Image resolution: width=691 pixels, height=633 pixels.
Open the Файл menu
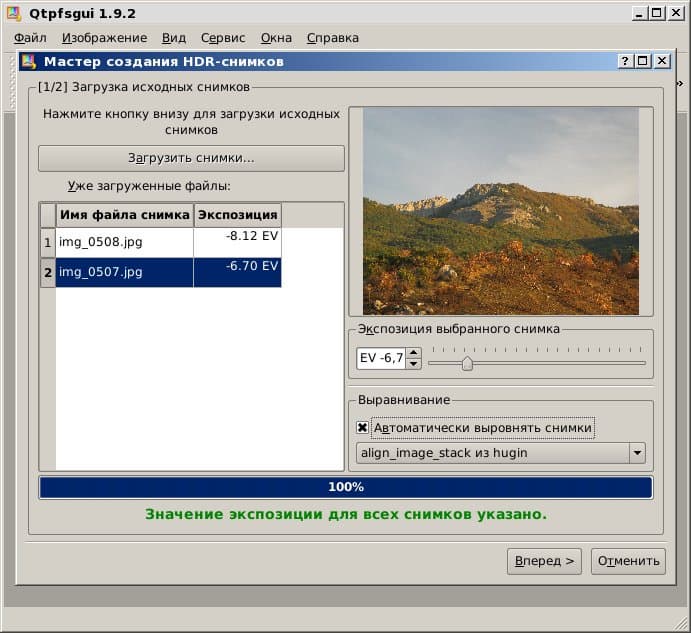click(x=30, y=38)
